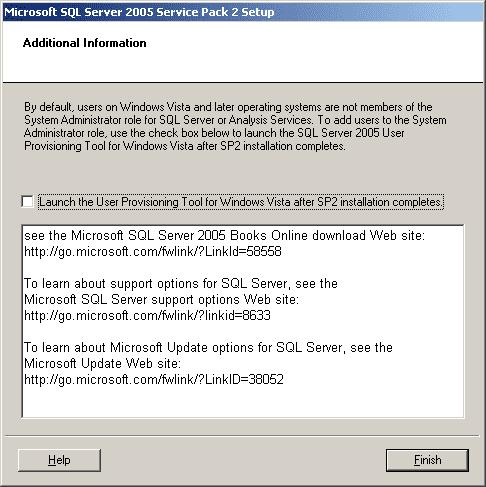Click the 'Launch the User Provisioning Tool' label text
The width and height of the screenshot is (486, 487).
click(x=241, y=202)
